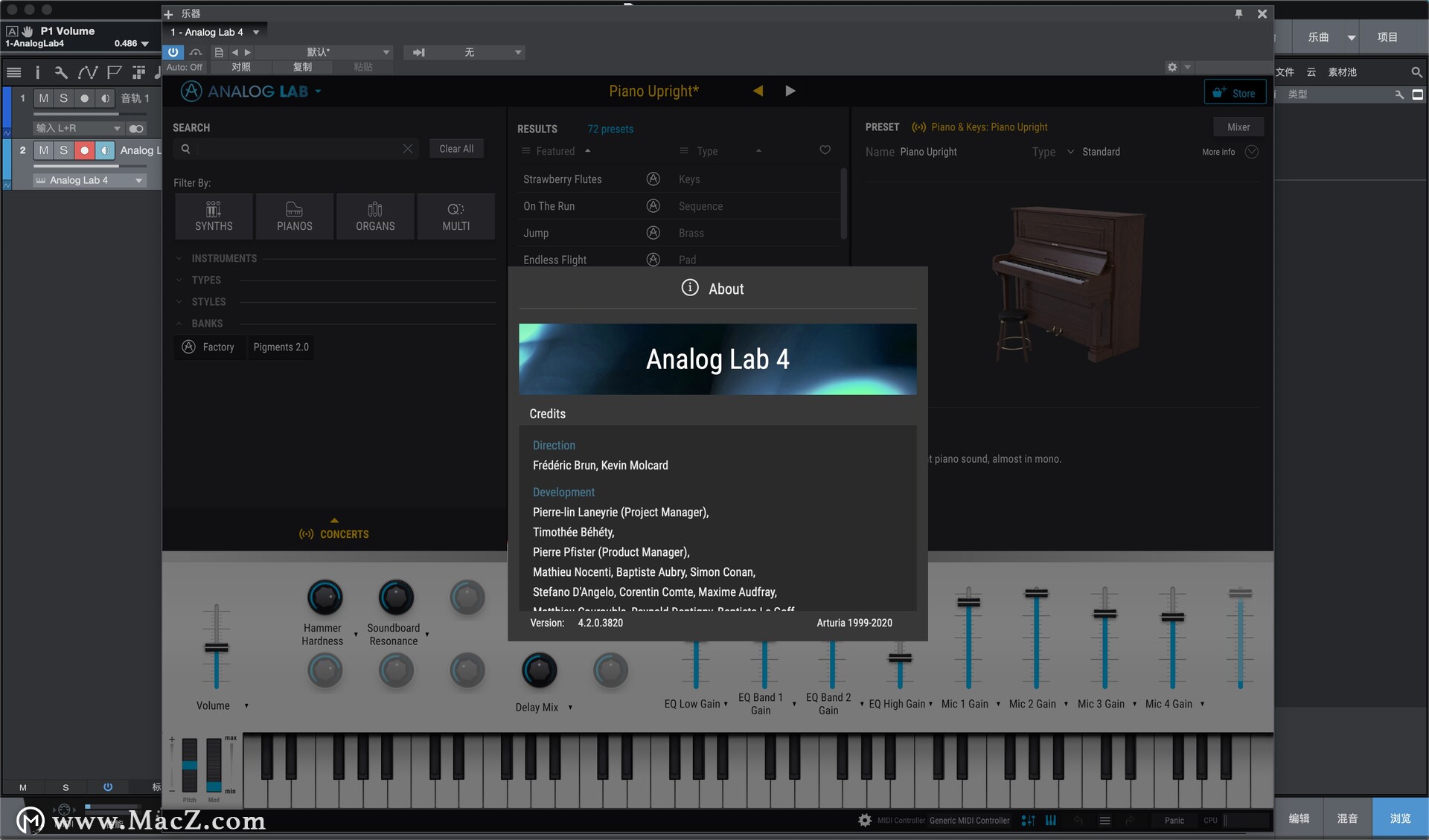Expand More info chevron for preset

pyautogui.click(x=1252, y=152)
